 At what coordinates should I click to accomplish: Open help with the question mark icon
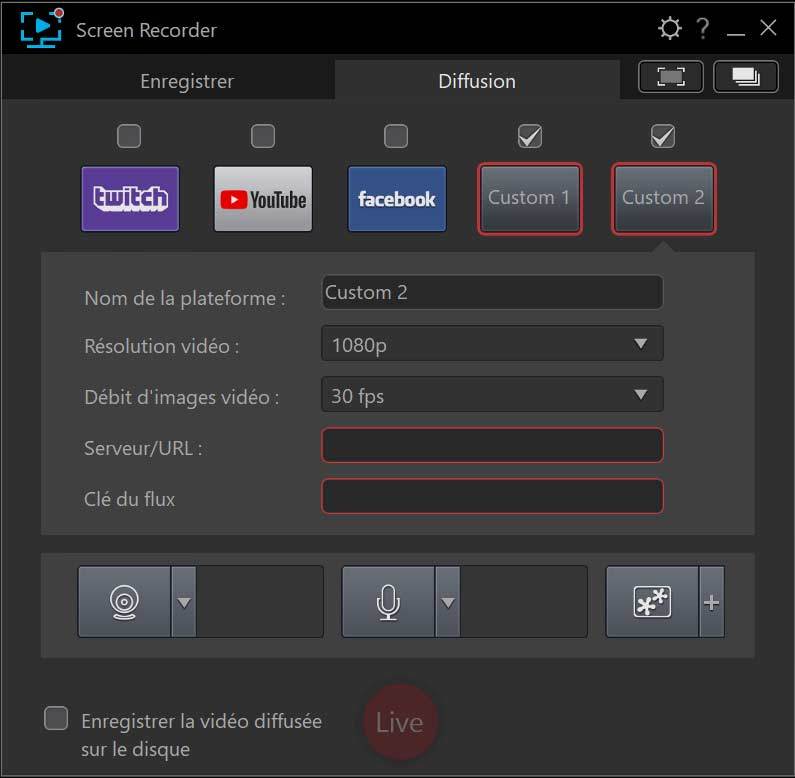[x=702, y=28]
